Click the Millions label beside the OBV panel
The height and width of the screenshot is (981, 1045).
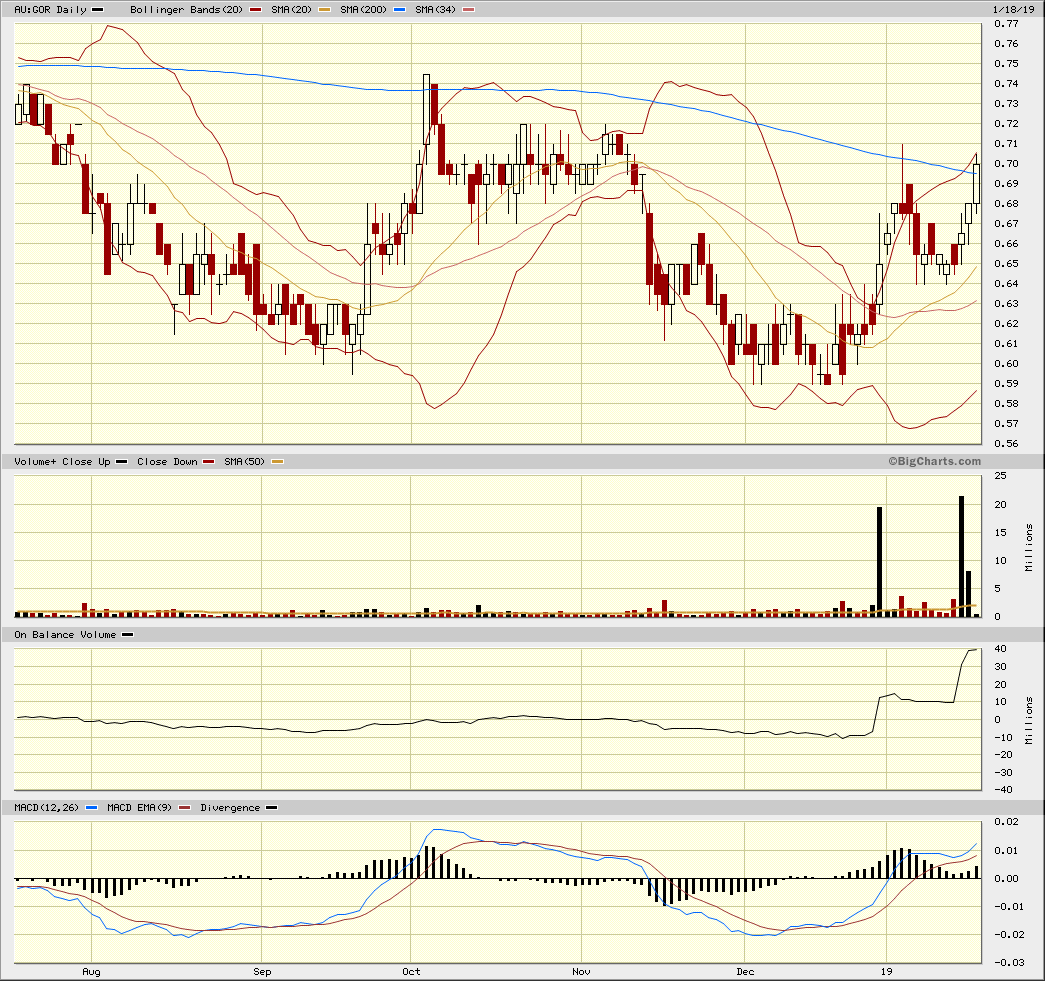pos(1029,720)
